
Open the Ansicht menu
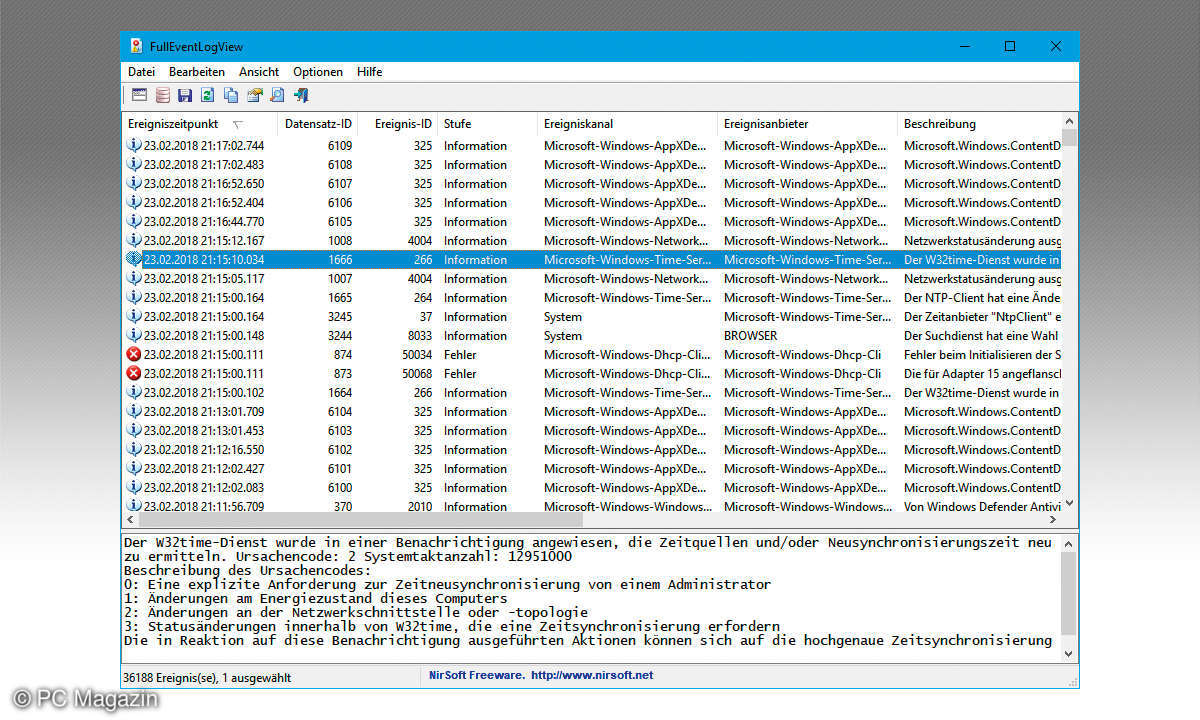point(259,72)
